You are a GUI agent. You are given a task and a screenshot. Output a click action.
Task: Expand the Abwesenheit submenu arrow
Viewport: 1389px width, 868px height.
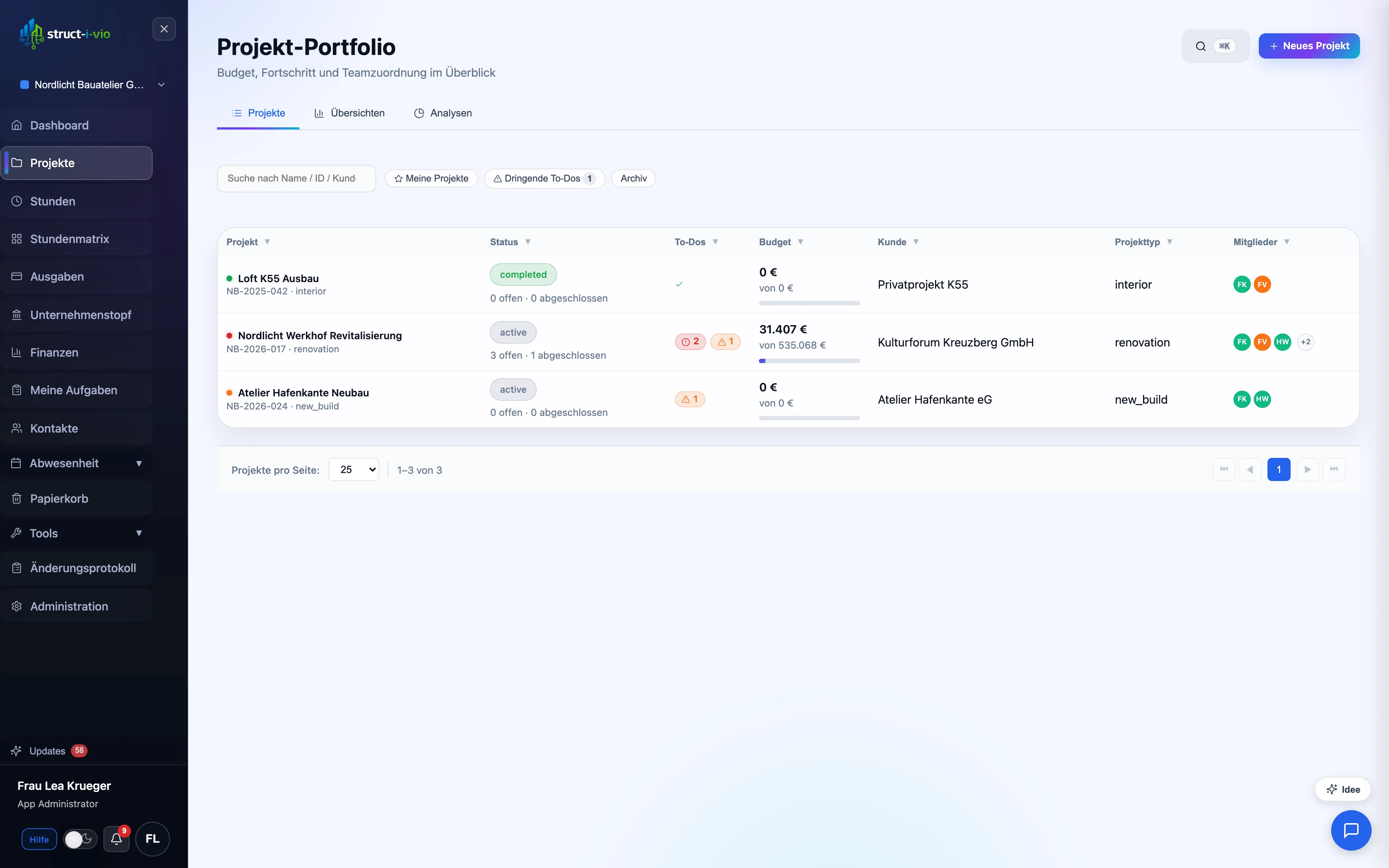coord(139,463)
